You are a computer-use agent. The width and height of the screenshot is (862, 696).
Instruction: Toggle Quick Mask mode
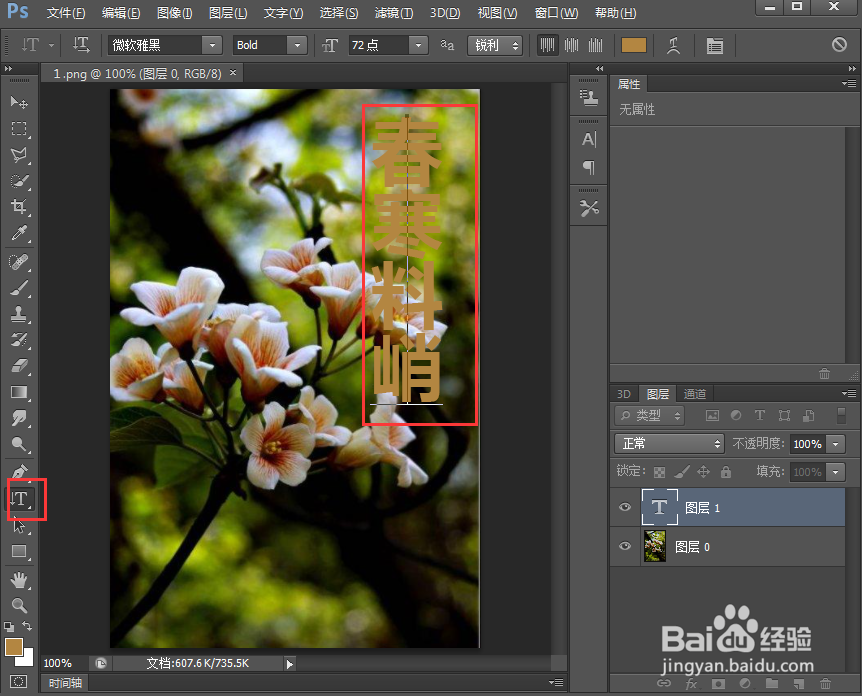pos(19,682)
